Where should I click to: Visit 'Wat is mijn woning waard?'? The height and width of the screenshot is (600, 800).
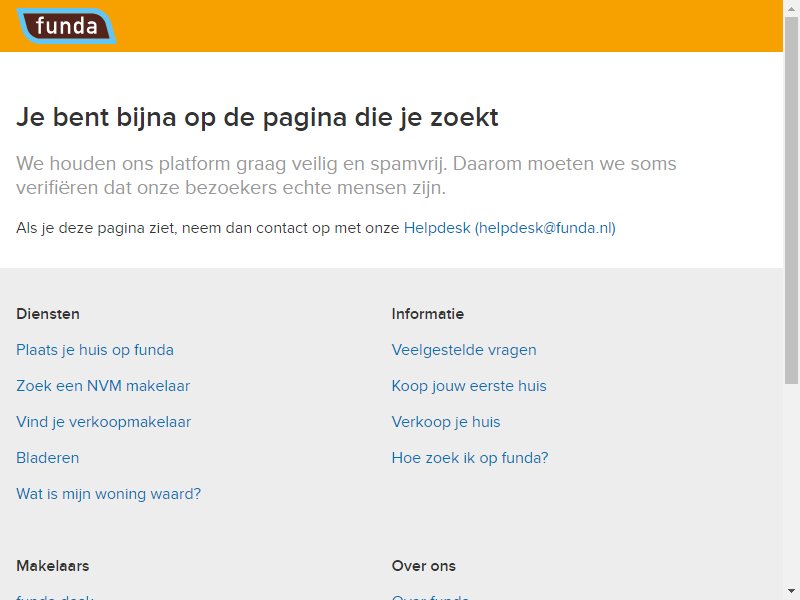109,494
